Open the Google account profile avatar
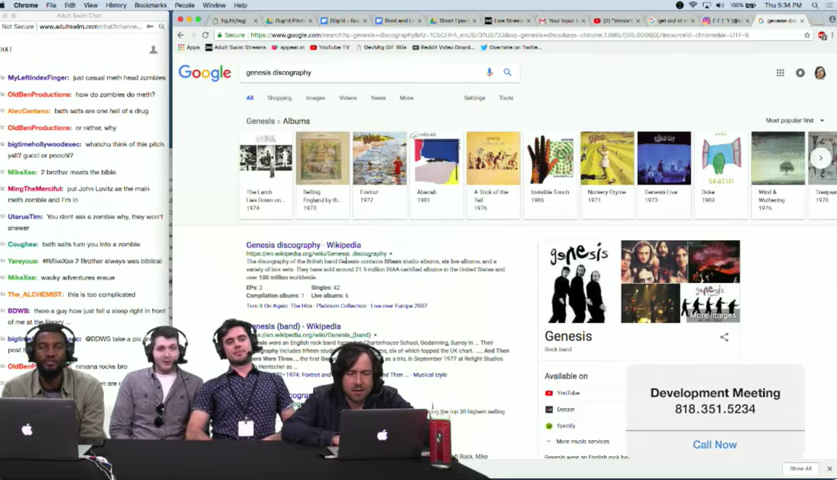This screenshot has width=837, height=480. 820,73
